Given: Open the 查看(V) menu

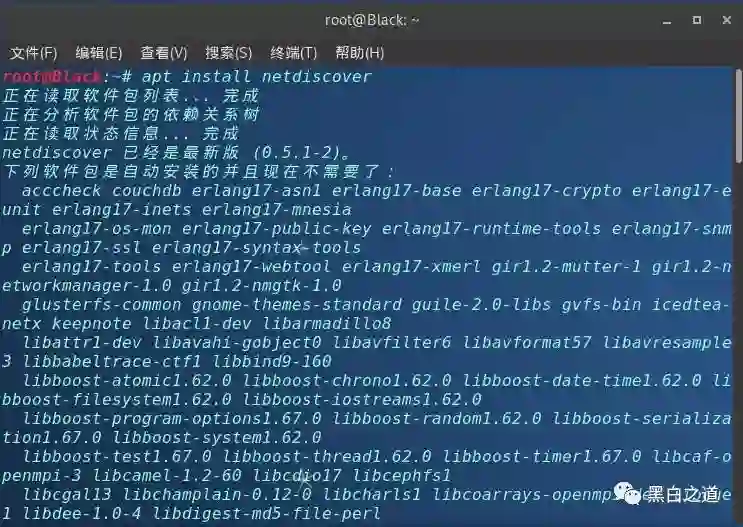Looking at the screenshot, I should tap(164, 53).
